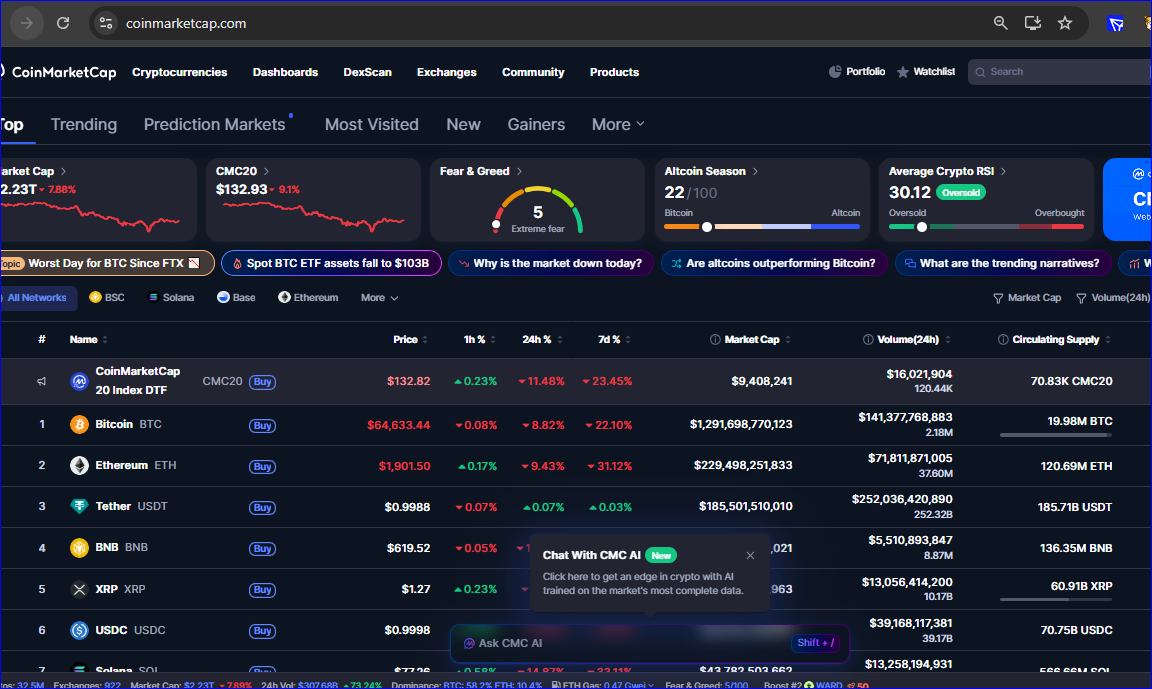Open the Cryptocurrencies menu
Viewport: 1152px width, 689px height.
(179, 72)
